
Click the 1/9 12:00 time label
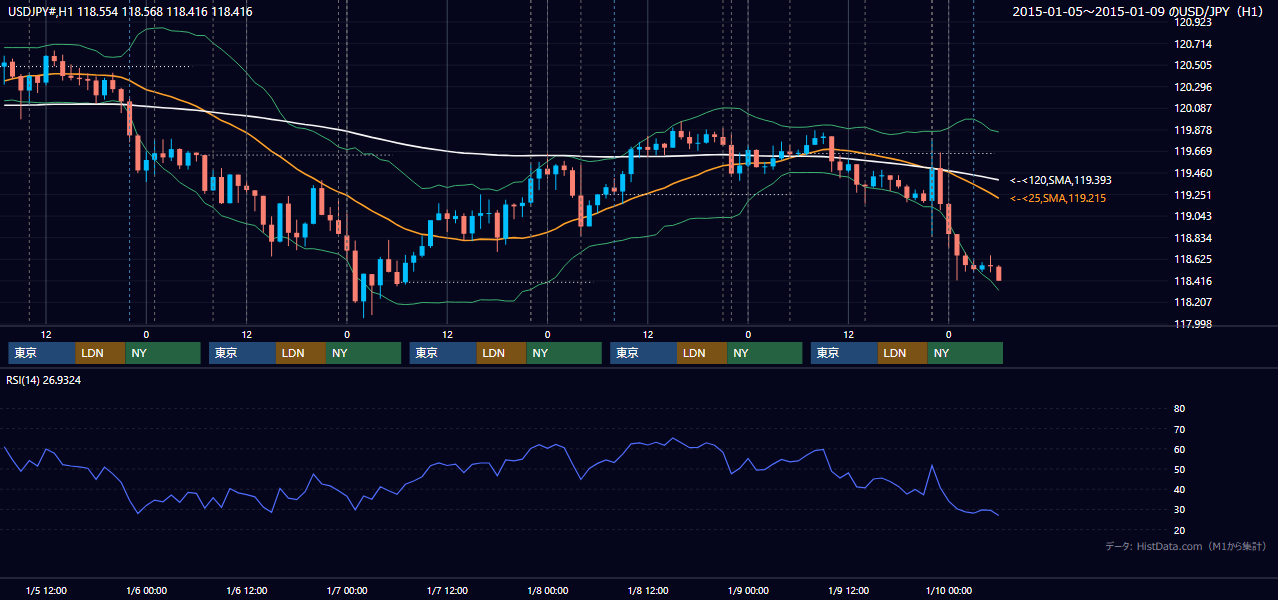848,591
